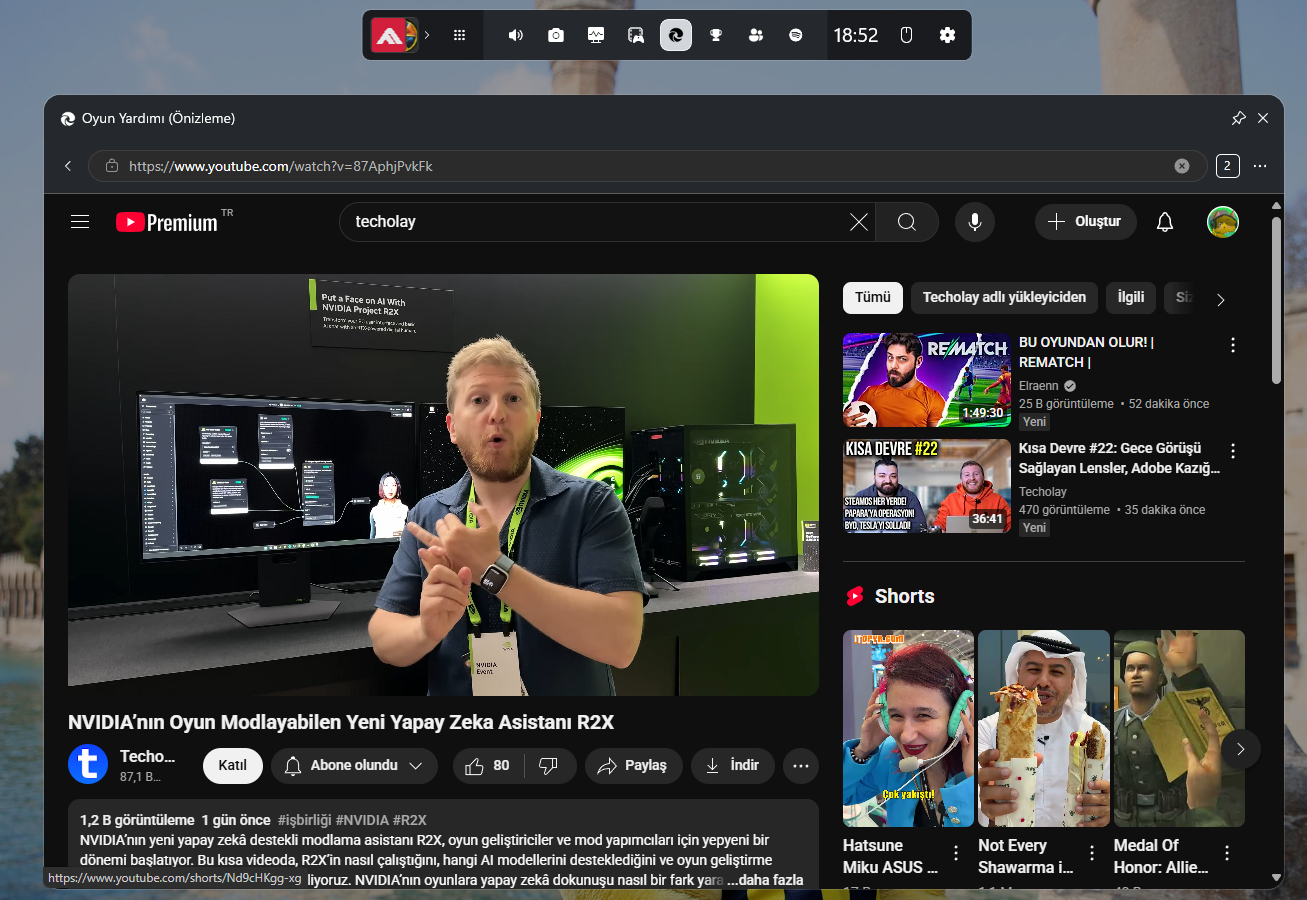Clear the address bar with the X icon
Screen dimensions: 1307x900
click(1182, 166)
